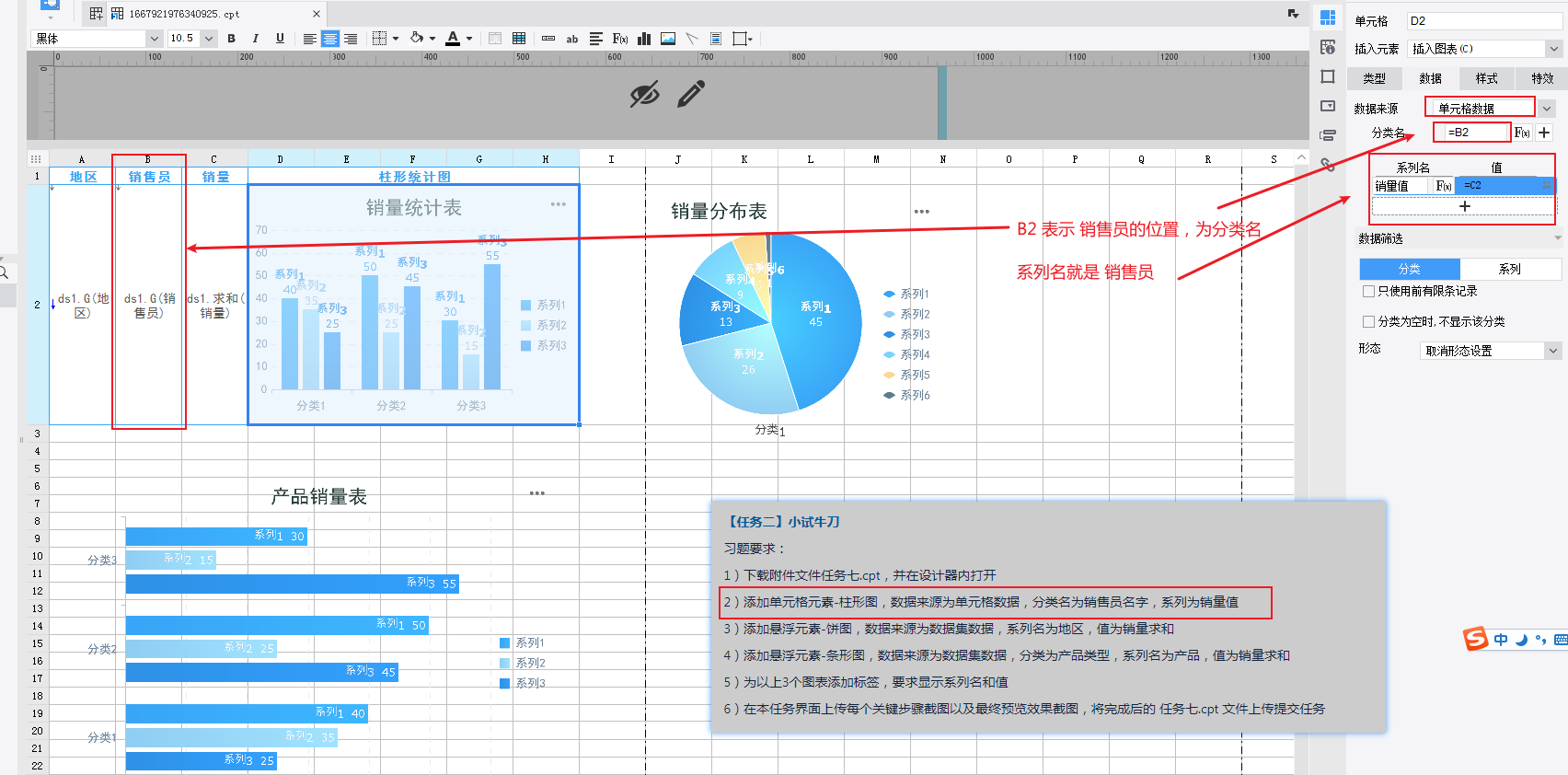Image resolution: width=1568 pixels, height=775 pixels.
Task: Insert a chart using the bar chart icon
Action: click(644, 39)
